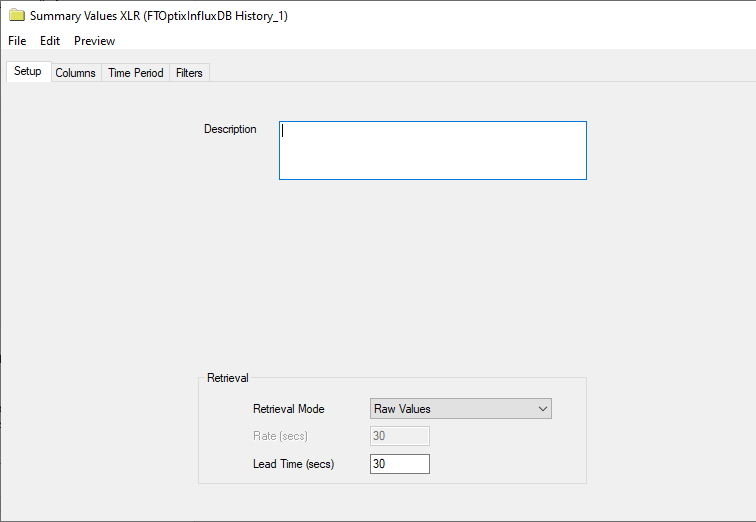Switch to the Columns tab
Screen dimensions: 756x522
(75, 73)
